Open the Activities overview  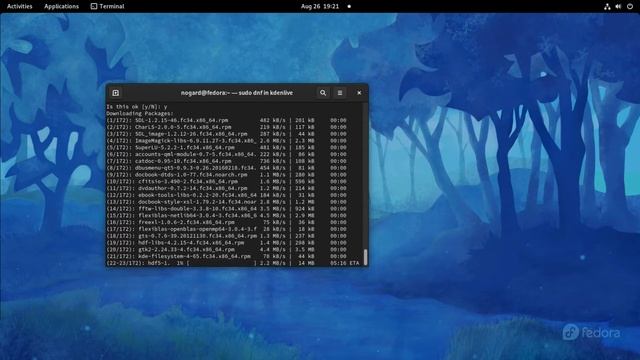[x=20, y=6]
